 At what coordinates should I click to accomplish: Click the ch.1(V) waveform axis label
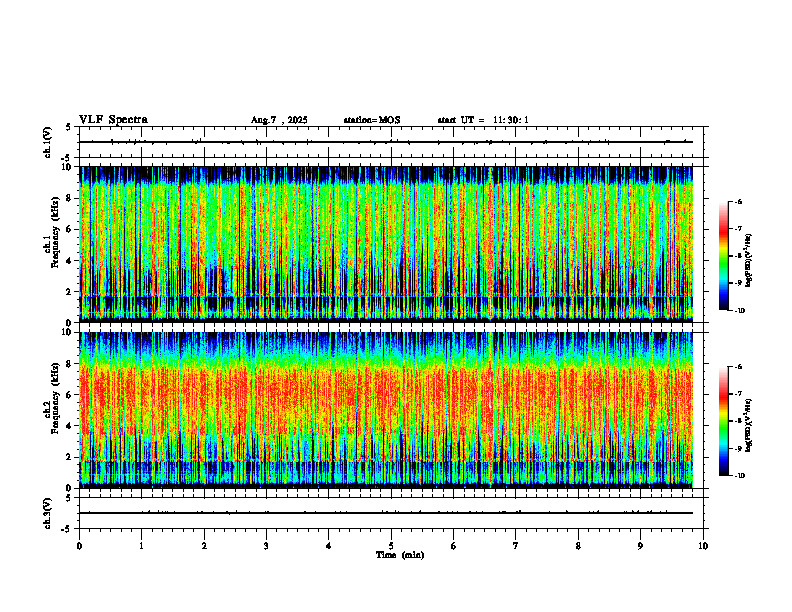point(47,142)
